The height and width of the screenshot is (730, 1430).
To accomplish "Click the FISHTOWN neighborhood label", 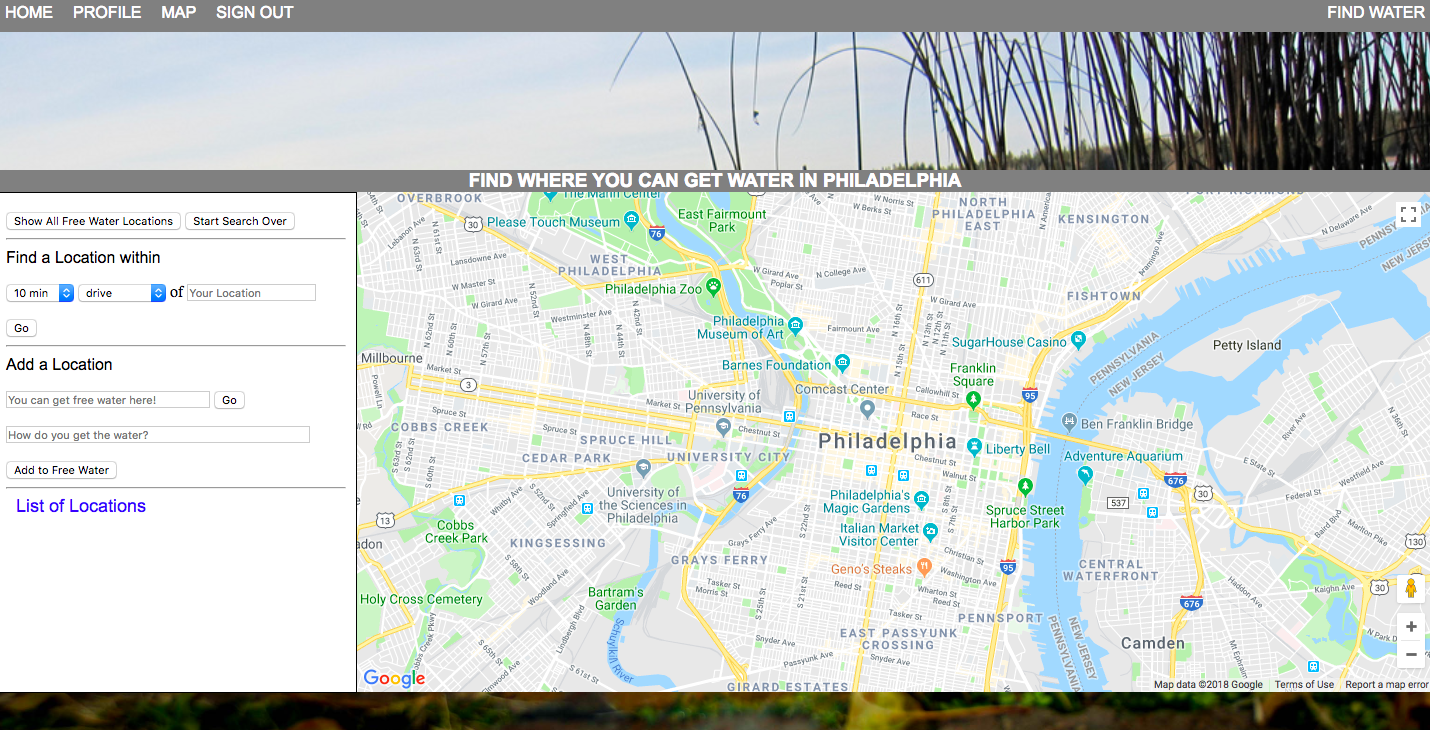I will [x=1104, y=296].
